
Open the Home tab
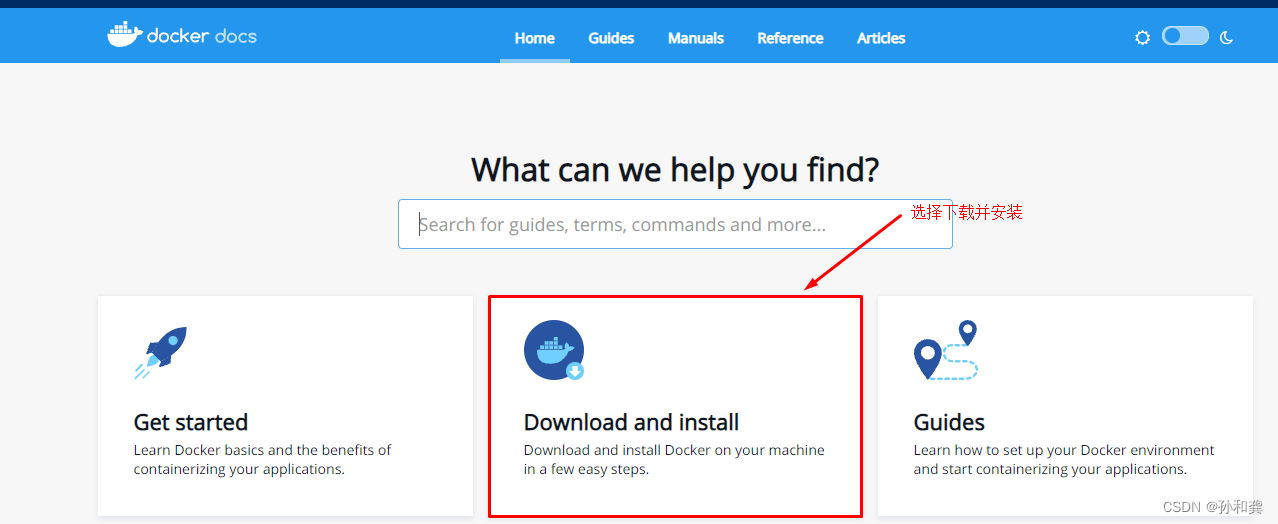click(x=535, y=38)
